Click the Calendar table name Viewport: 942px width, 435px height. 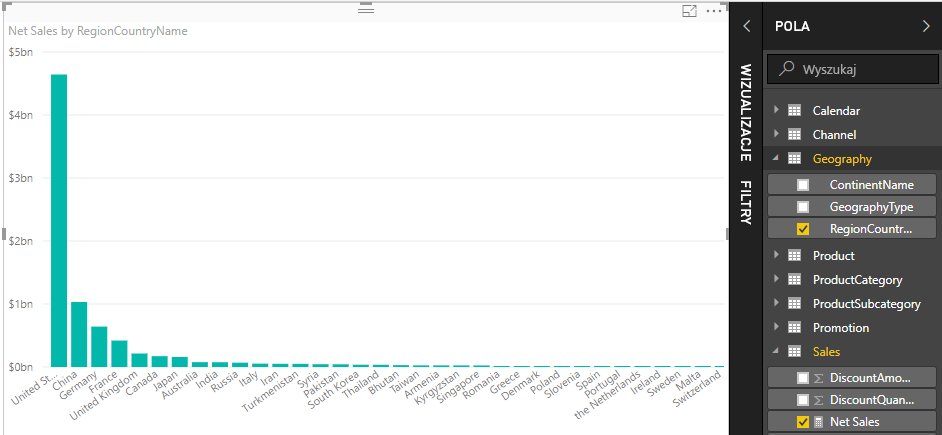836,111
